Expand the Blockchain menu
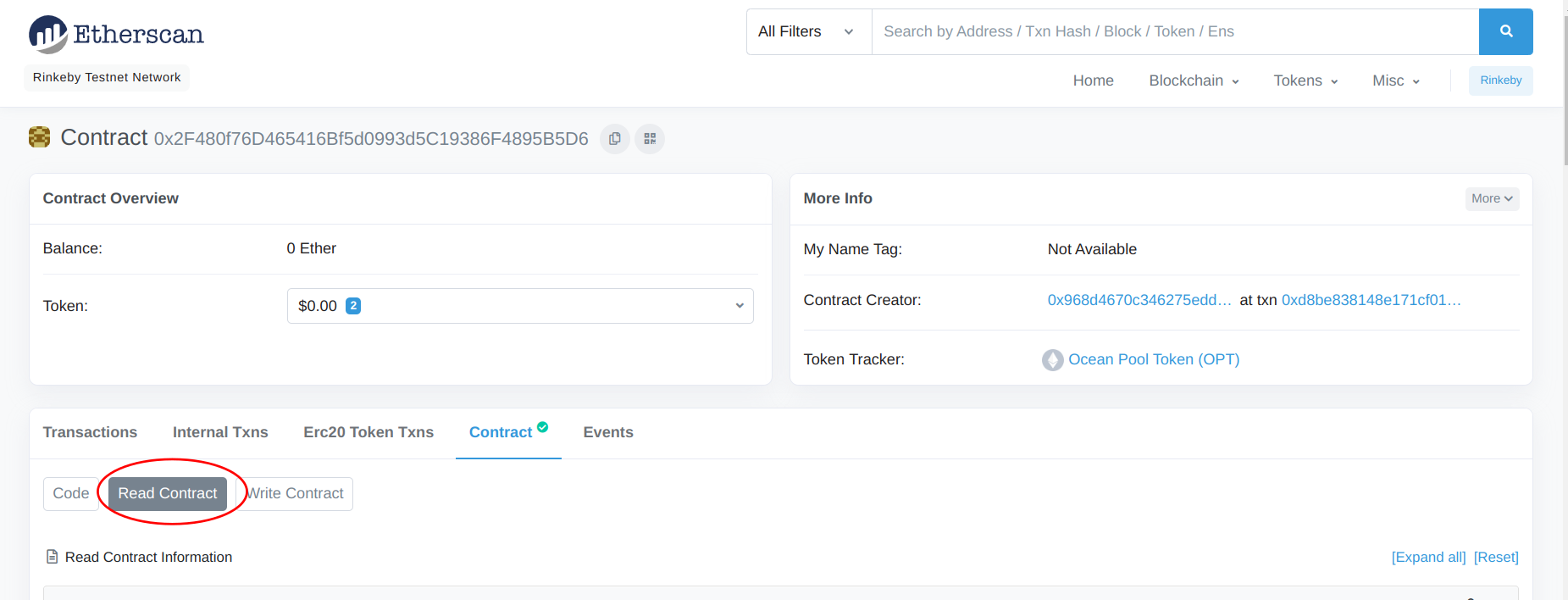1568x600 pixels. point(1194,81)
